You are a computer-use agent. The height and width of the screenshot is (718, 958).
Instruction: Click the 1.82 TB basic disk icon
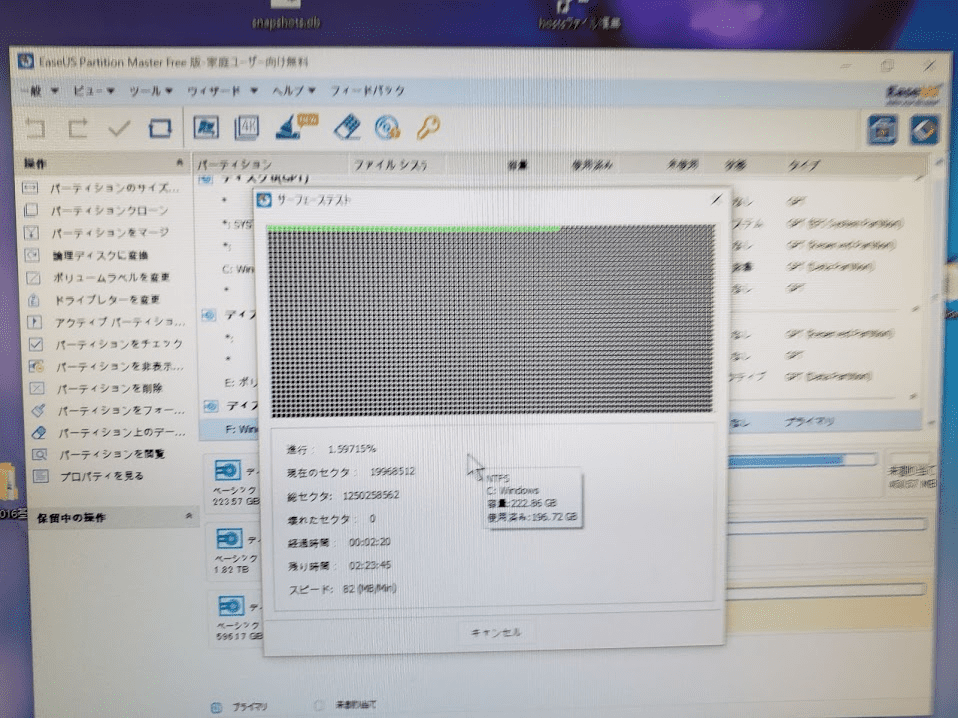coord(230,538)
